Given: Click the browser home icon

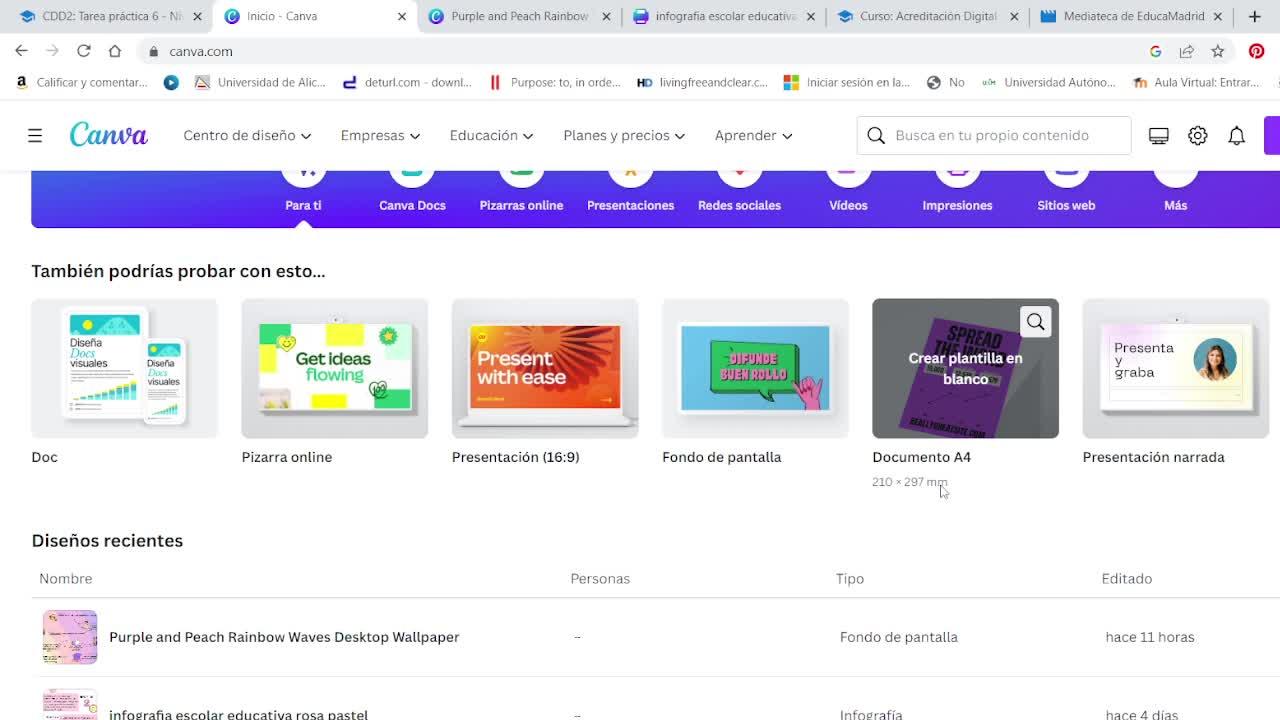Looking at the screenshot, I should (115, 51).
